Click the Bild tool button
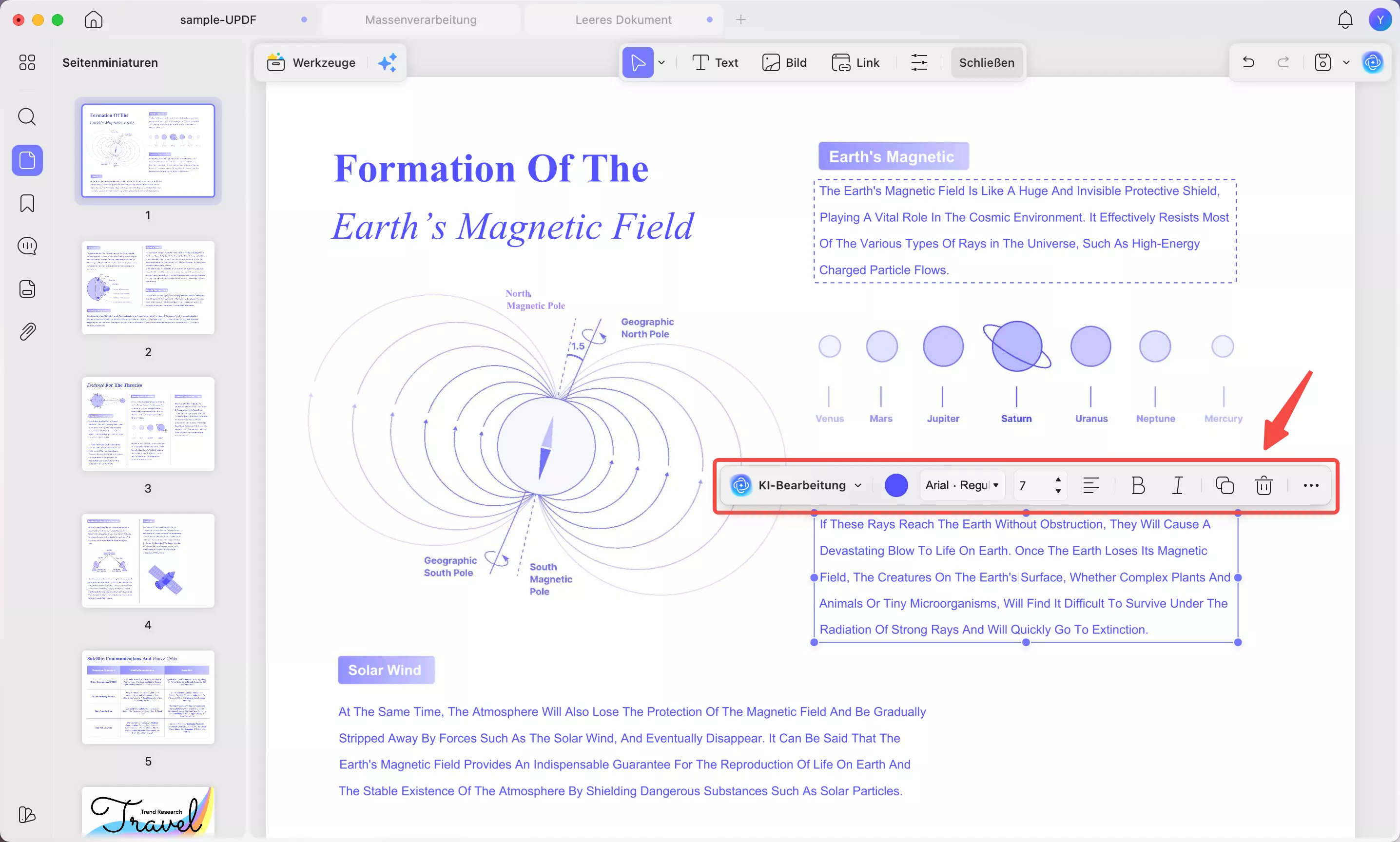Screen dimensions: 1400x842 tap(784, 62)
